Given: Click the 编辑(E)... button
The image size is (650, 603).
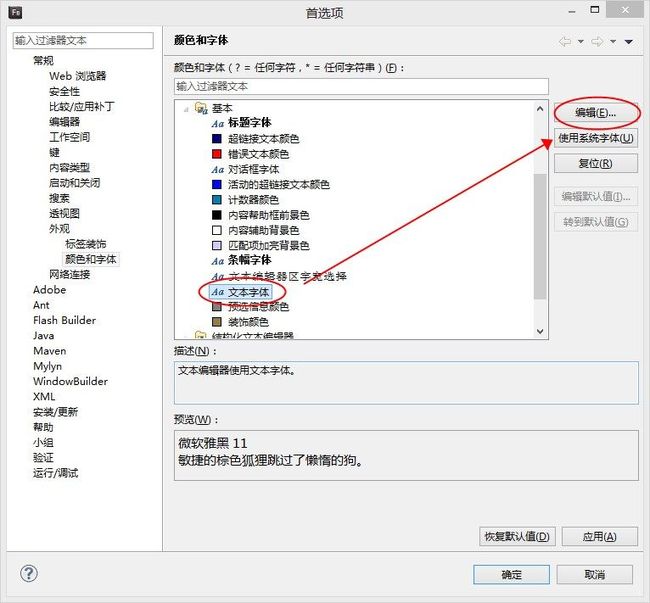Looking at the screenshot, I should [596, 113].
